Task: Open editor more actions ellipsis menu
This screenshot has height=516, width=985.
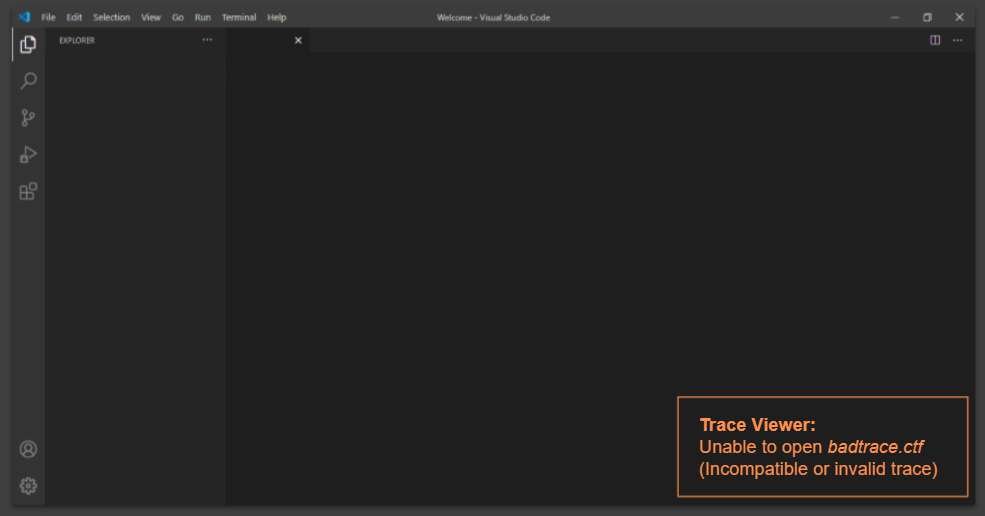Action: [x=957, y=40]
